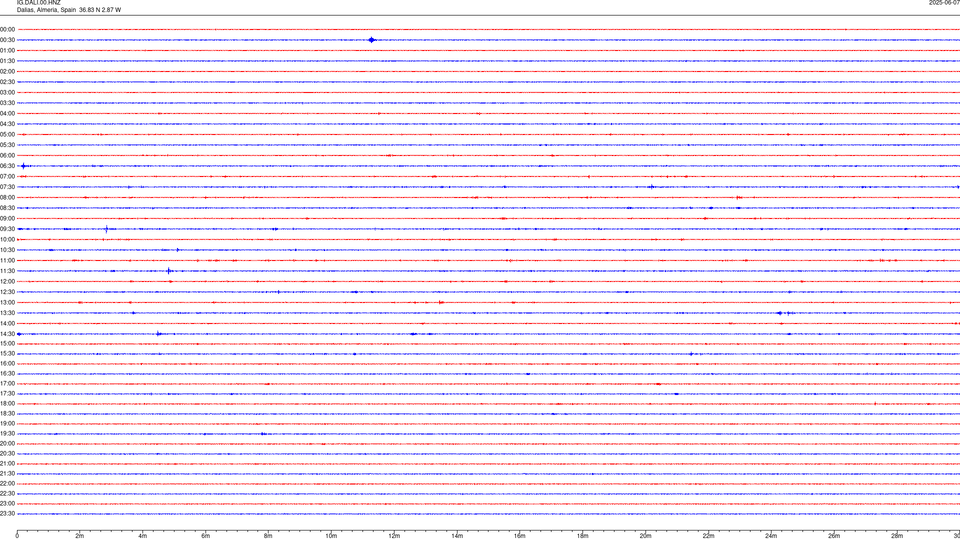Select the 03:30 row time label
The height and width of the screenshot is (540, 960).
7,103
